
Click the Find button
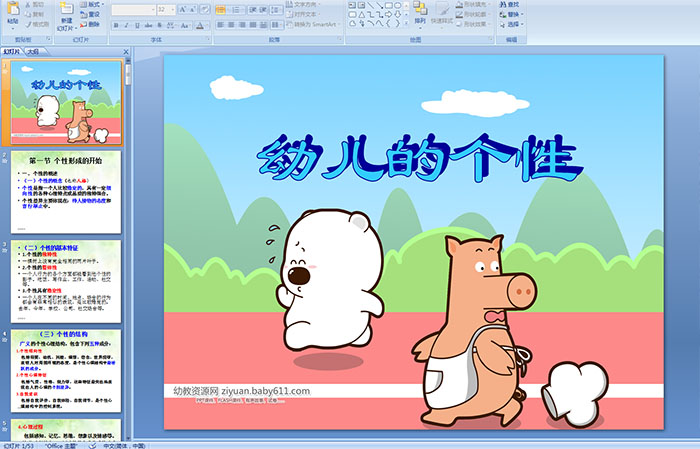click(x=509, y=4)
